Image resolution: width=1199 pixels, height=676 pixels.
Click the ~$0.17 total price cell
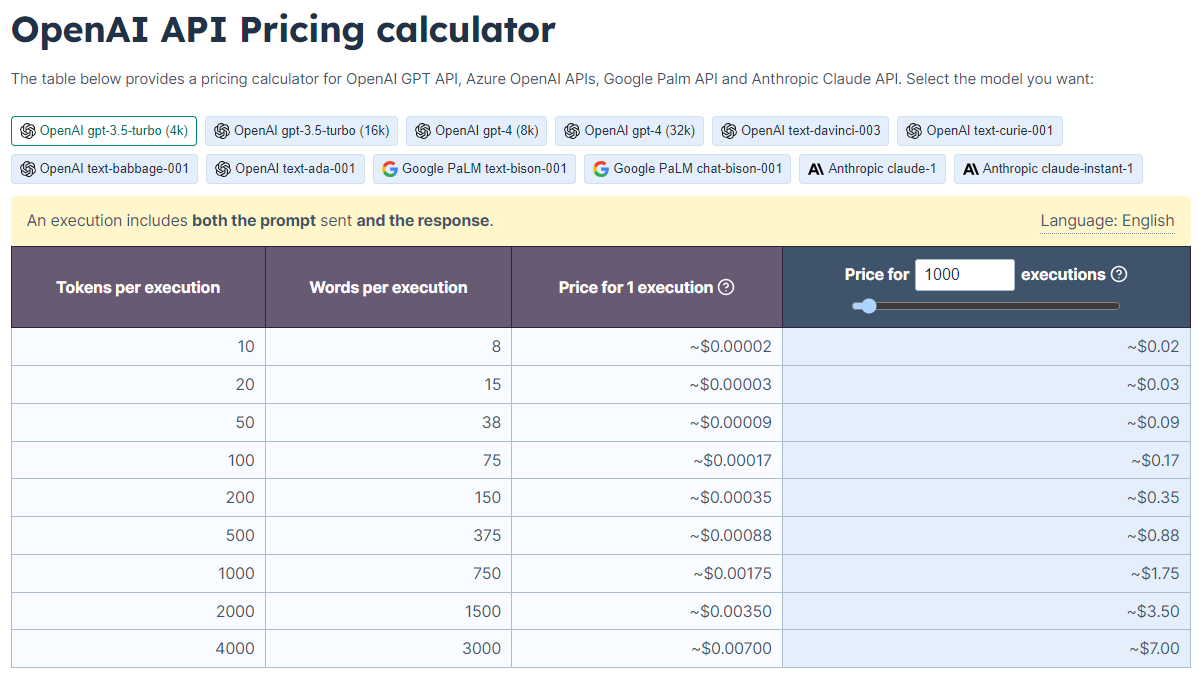pos(986,460)
